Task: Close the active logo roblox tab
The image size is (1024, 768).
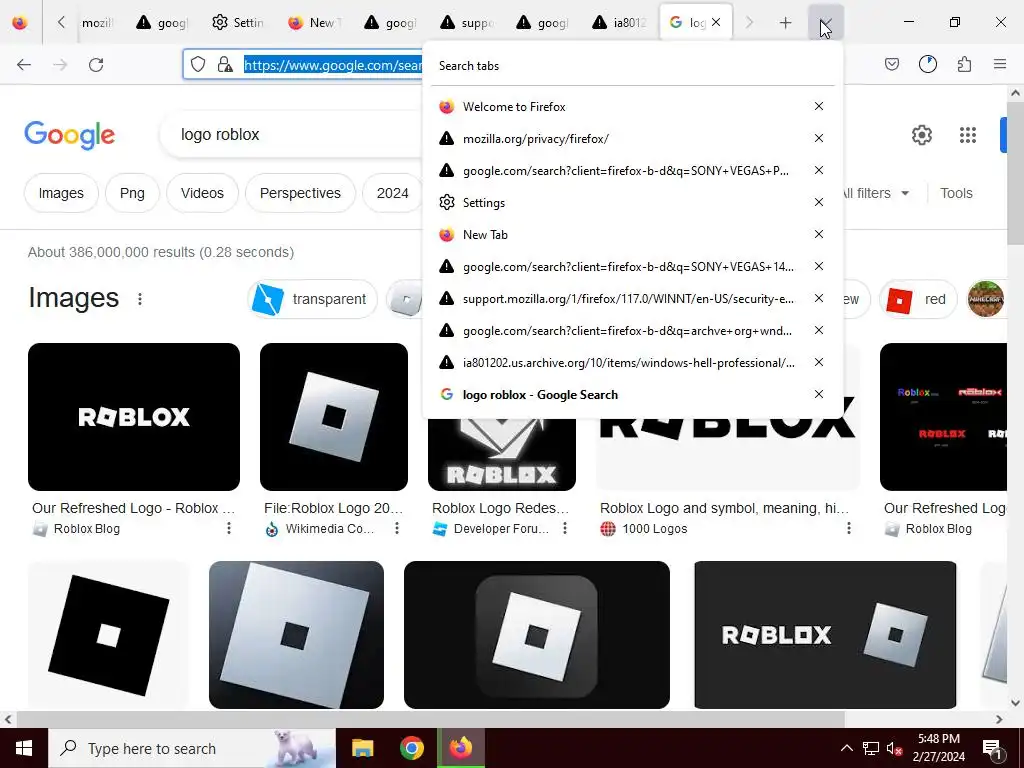Action: point(716,22)
